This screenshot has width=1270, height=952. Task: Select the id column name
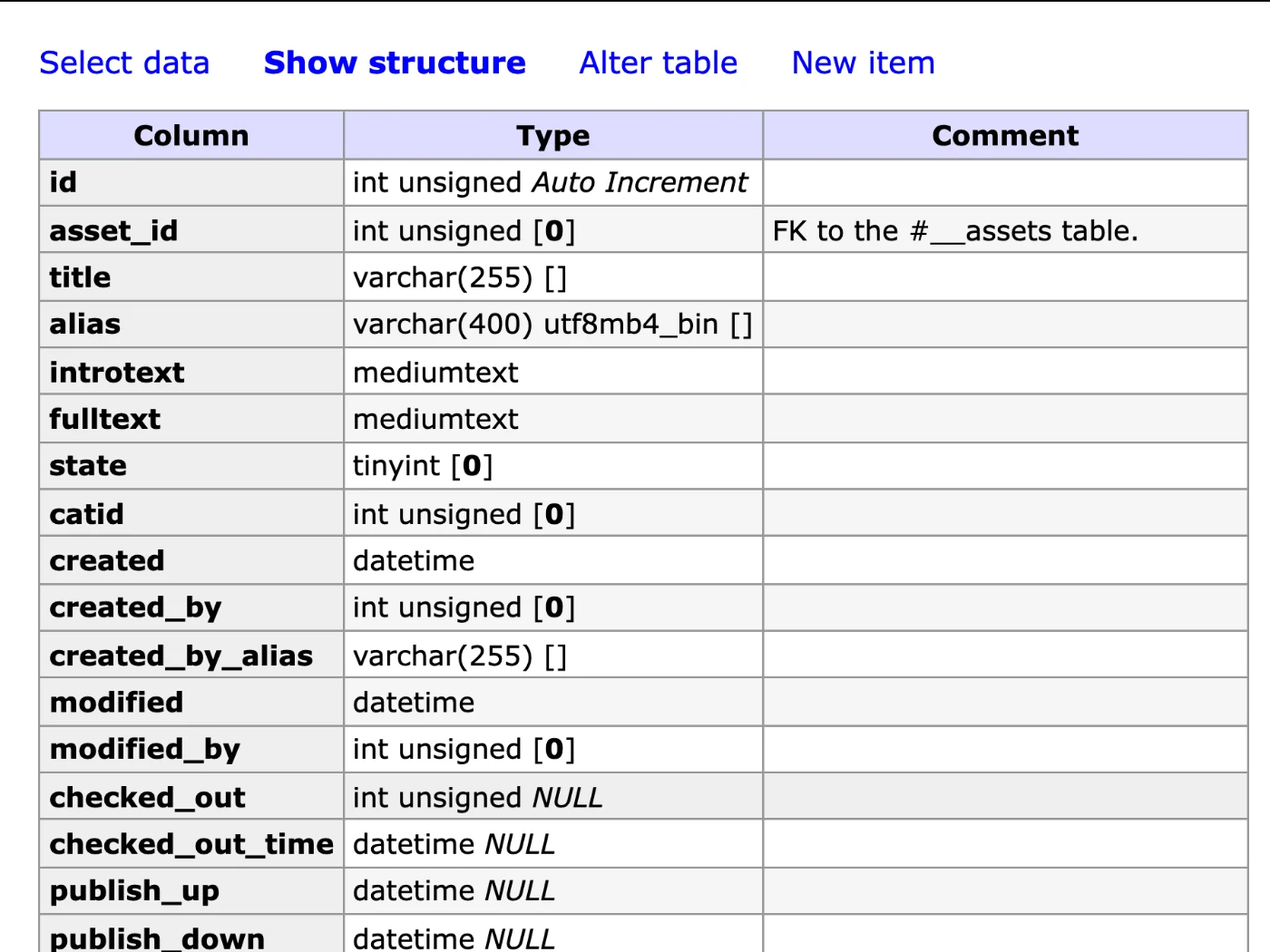click(x=63, y=182)
